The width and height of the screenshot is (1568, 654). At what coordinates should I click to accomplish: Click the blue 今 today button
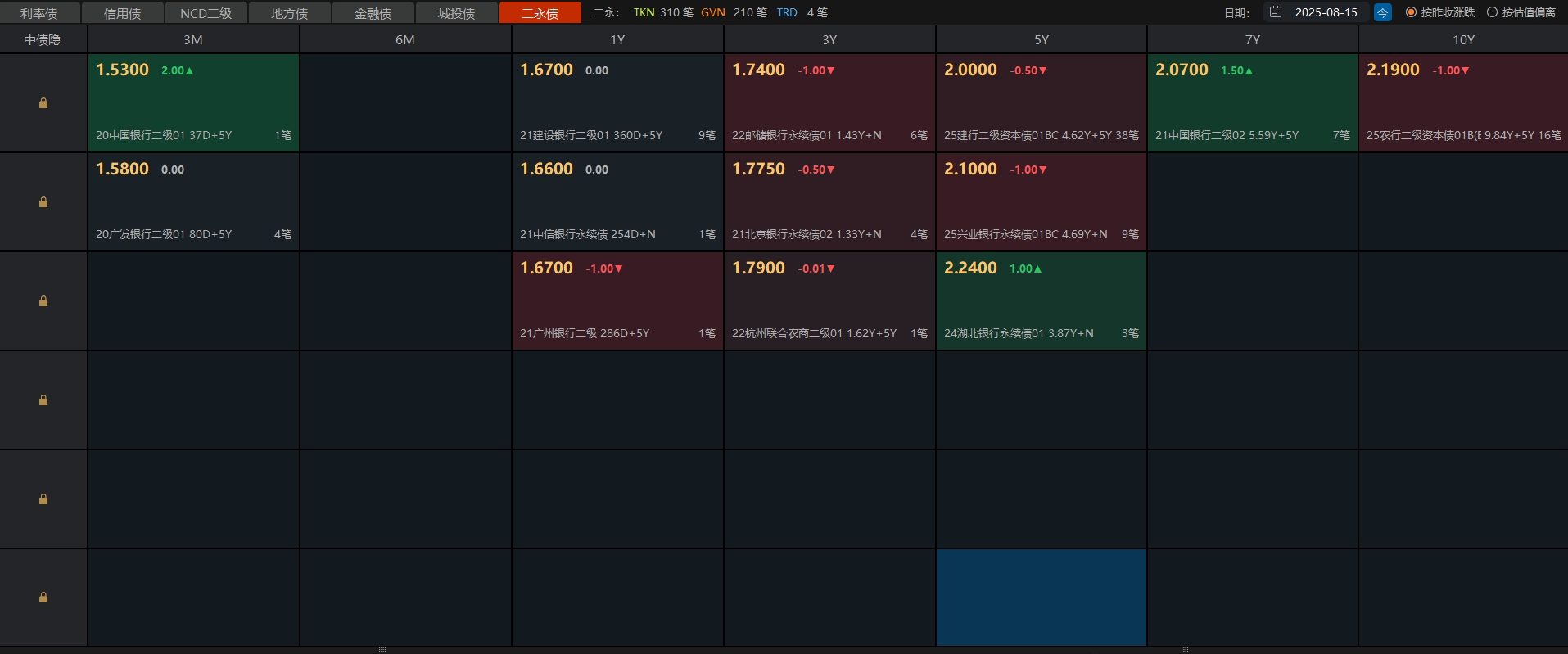point(1382,12)
